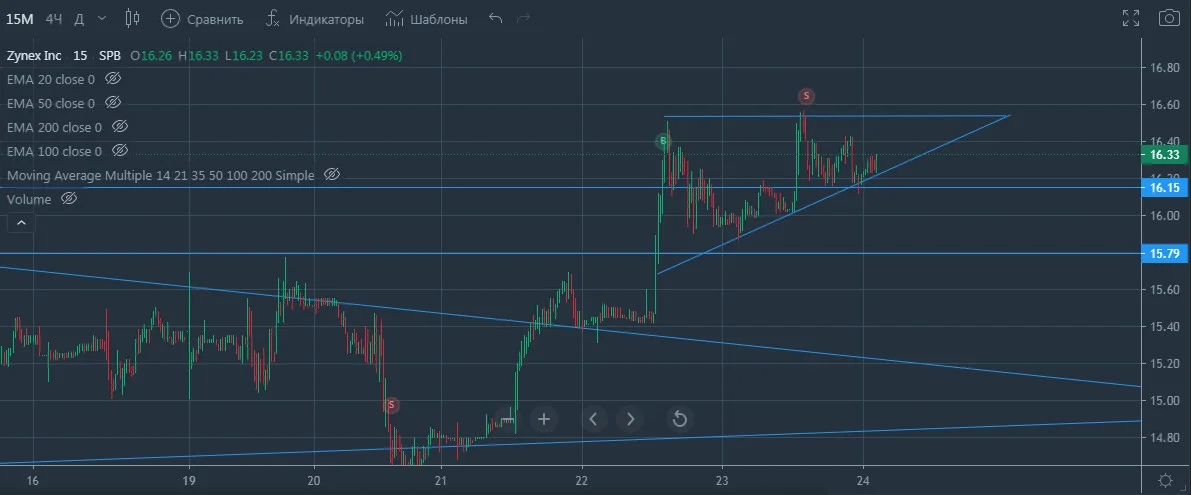Take a chart snapshot with the camera
Image resolution: width=1191 pixels, height=495 pixels.
tap(1169, 18)
